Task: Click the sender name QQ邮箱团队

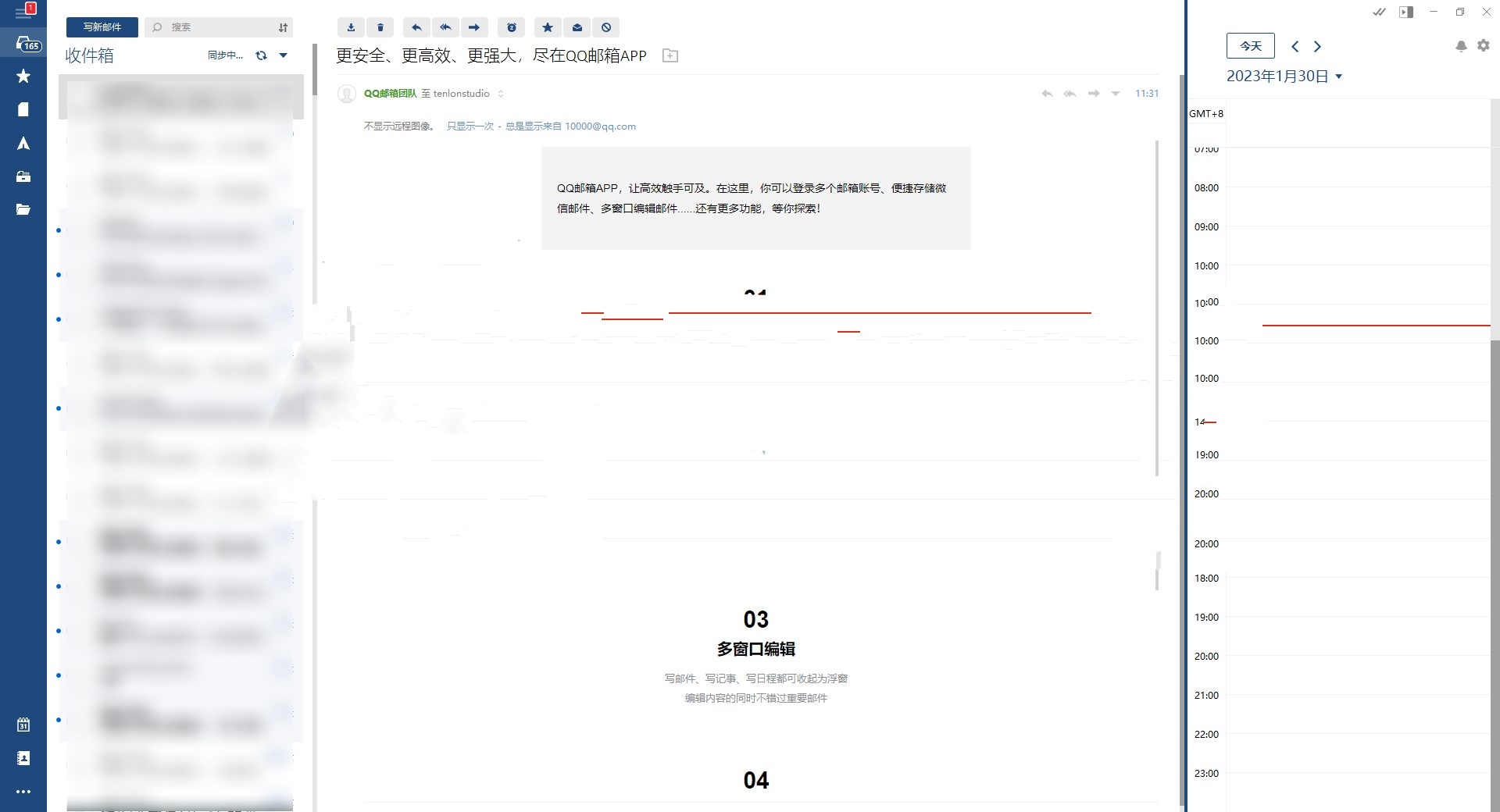Action: [x=390, y=94]
